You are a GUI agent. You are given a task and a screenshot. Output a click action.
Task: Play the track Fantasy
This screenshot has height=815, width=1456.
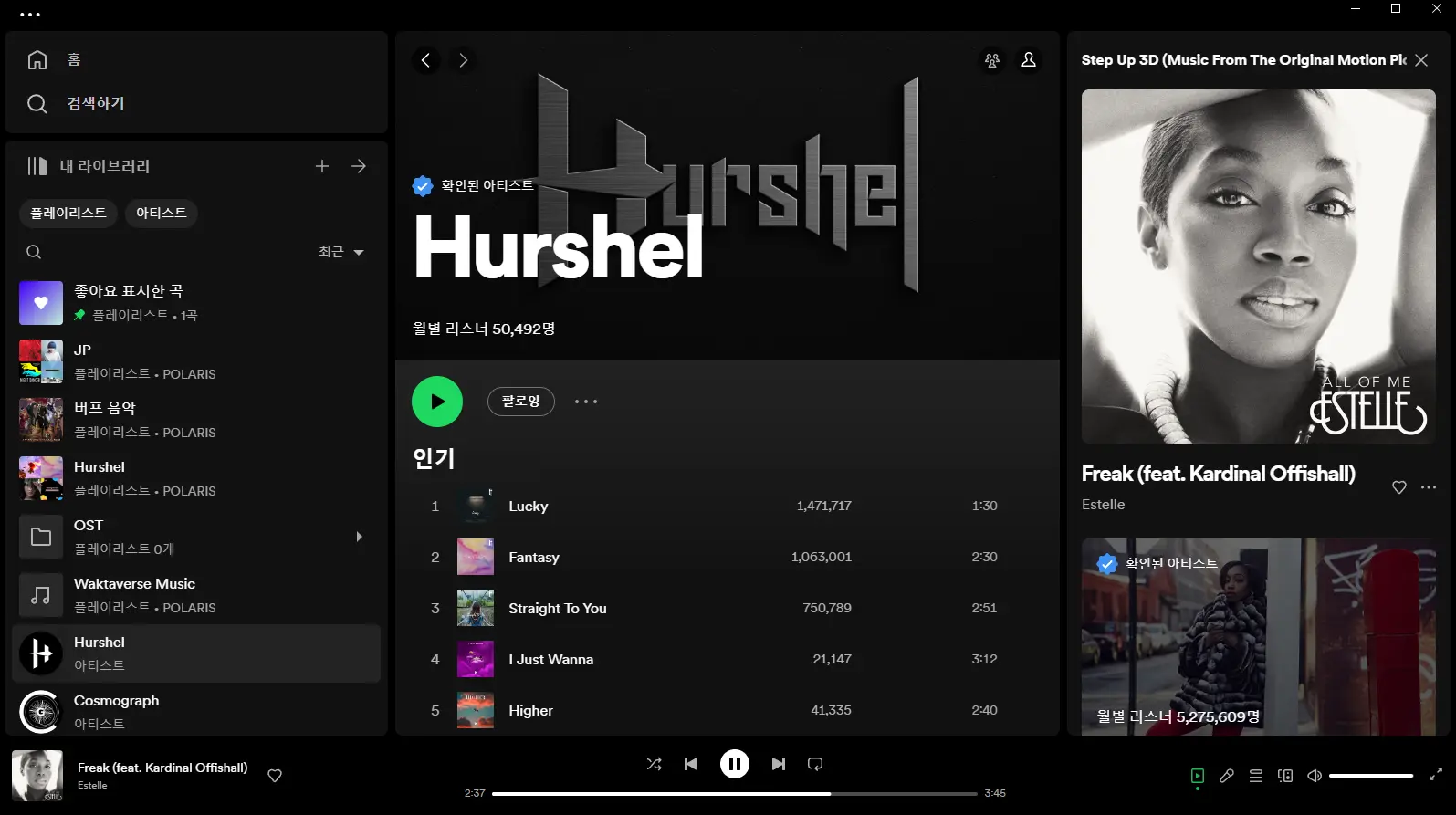(728, 557)
